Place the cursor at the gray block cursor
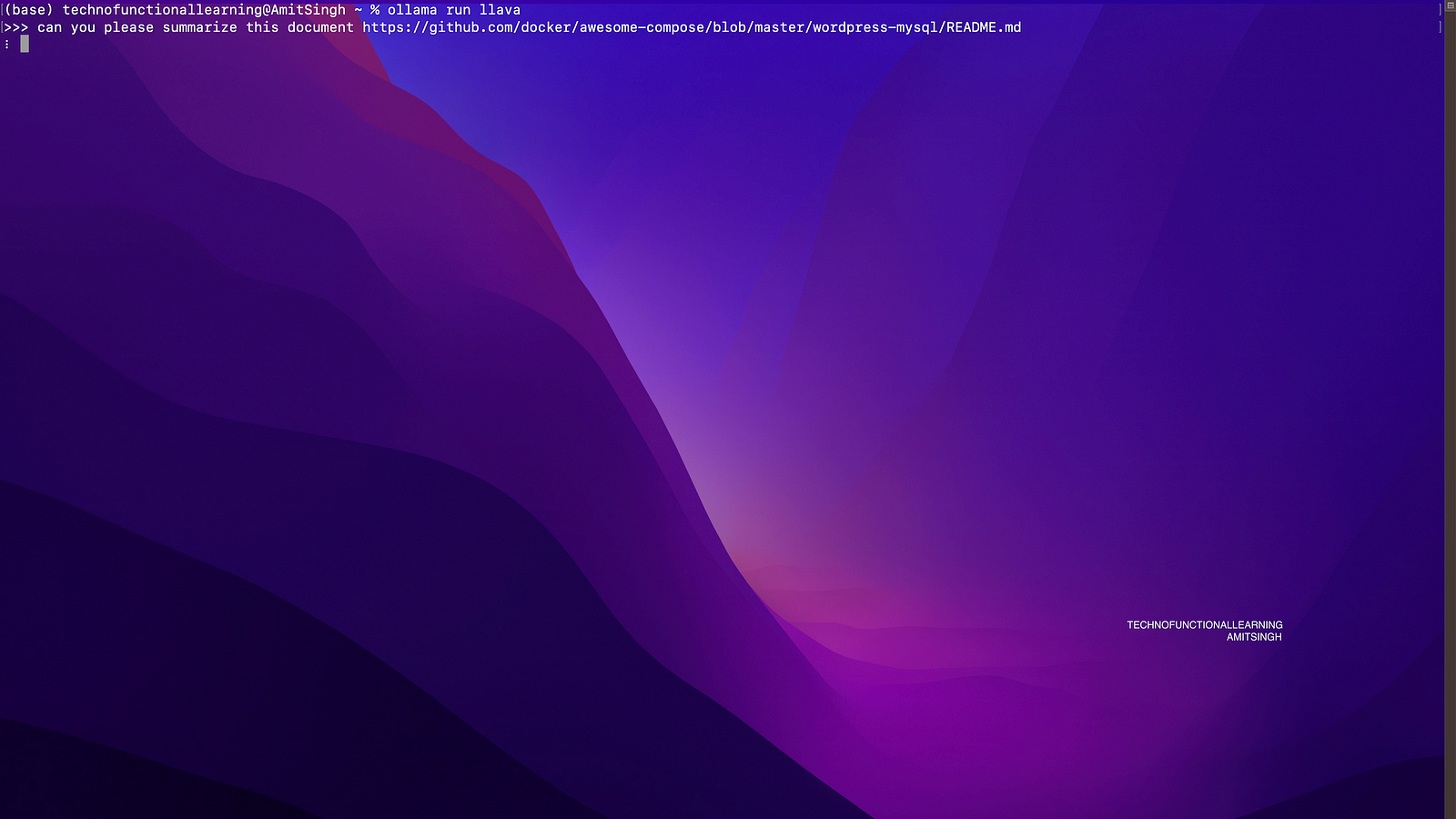Image resolution: width=1456 pixels, height=819 pixels. pos(25,44)
